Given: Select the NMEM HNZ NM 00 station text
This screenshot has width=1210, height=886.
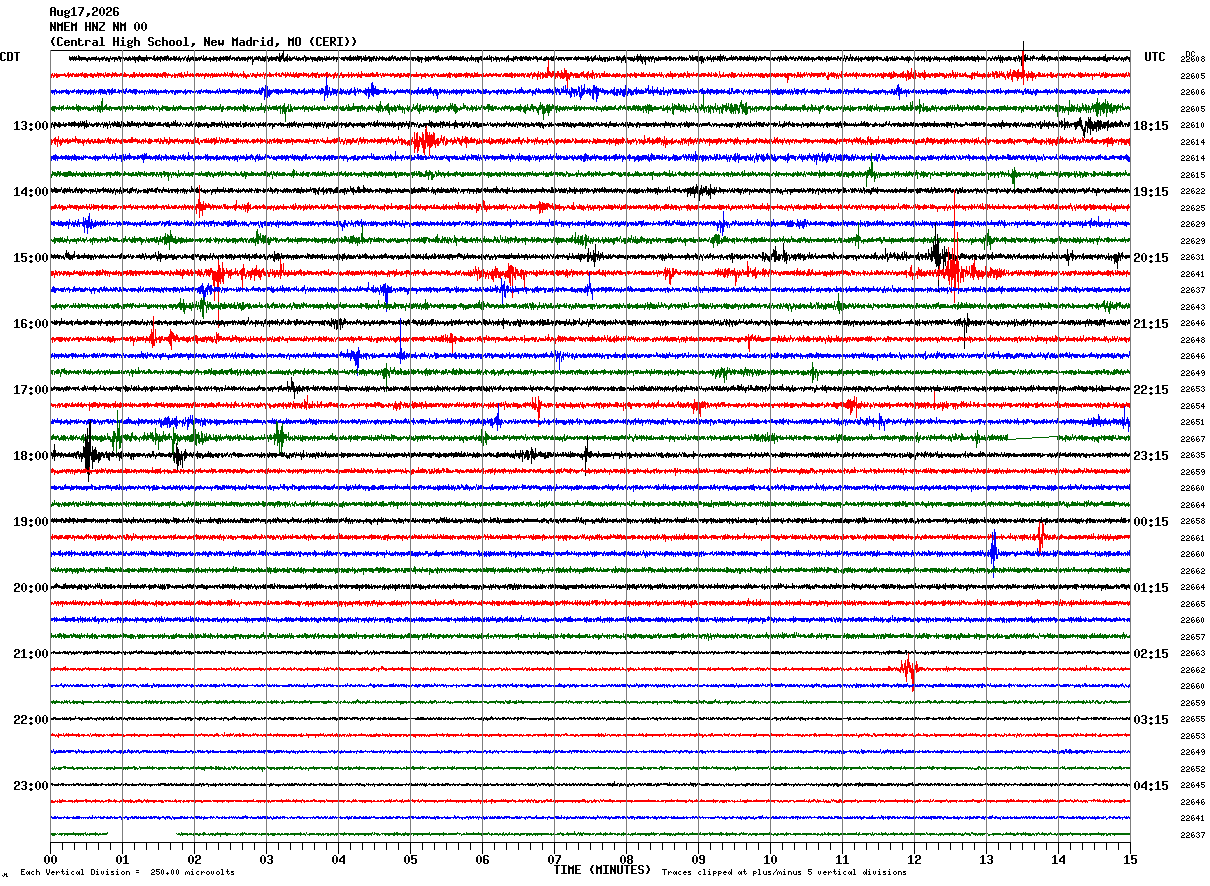Looking at the screenshot, I should (x=98, y=27).
